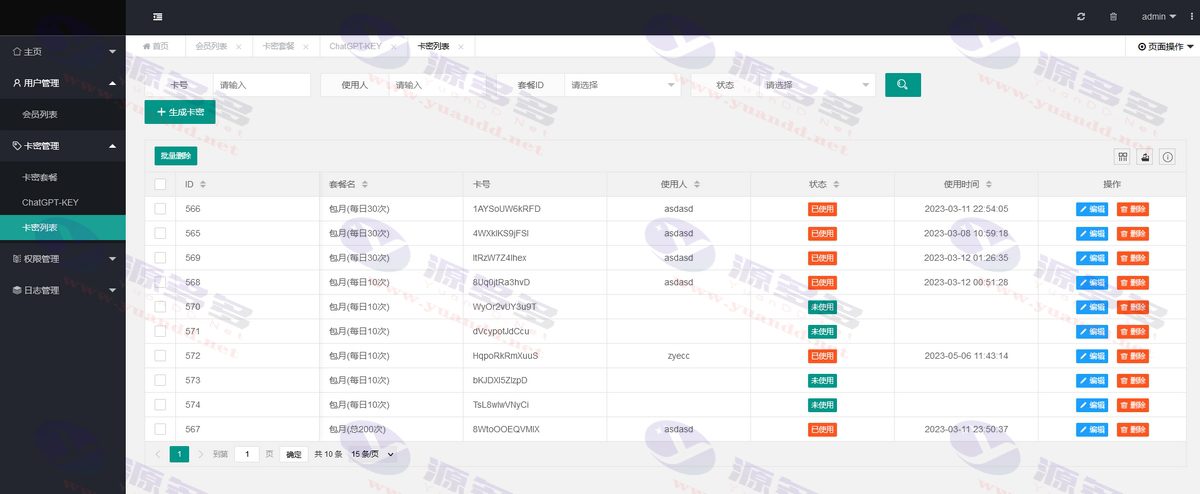Viewport: 1200px width, 494px height.
Task: Check the row with ID 572
Action: (x=160, y=356)
